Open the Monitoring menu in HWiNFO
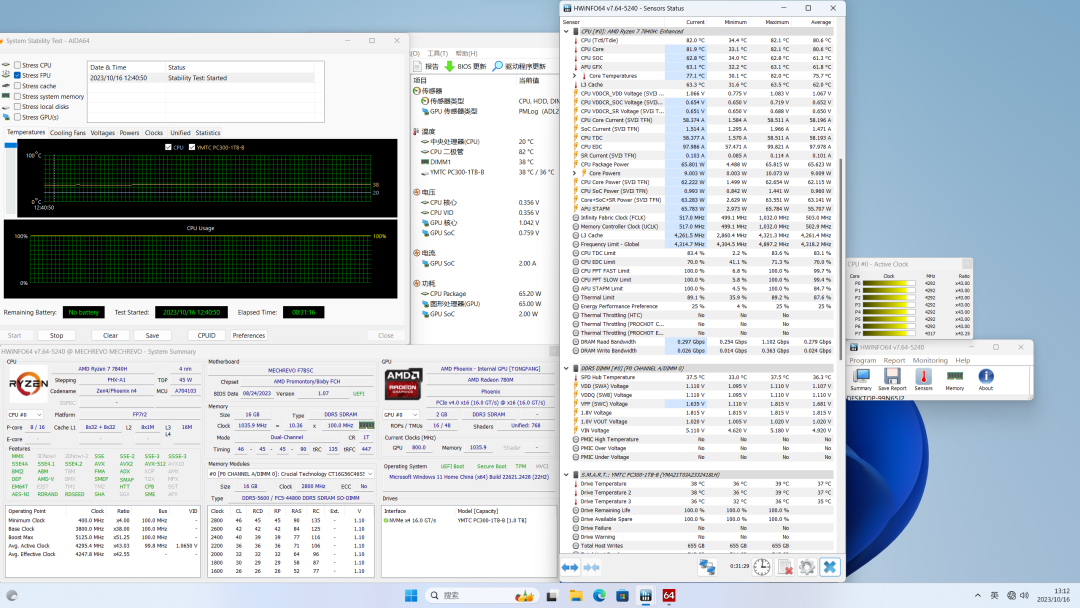The width and height of the screenshot is (1080, 608). click(929, 360)
